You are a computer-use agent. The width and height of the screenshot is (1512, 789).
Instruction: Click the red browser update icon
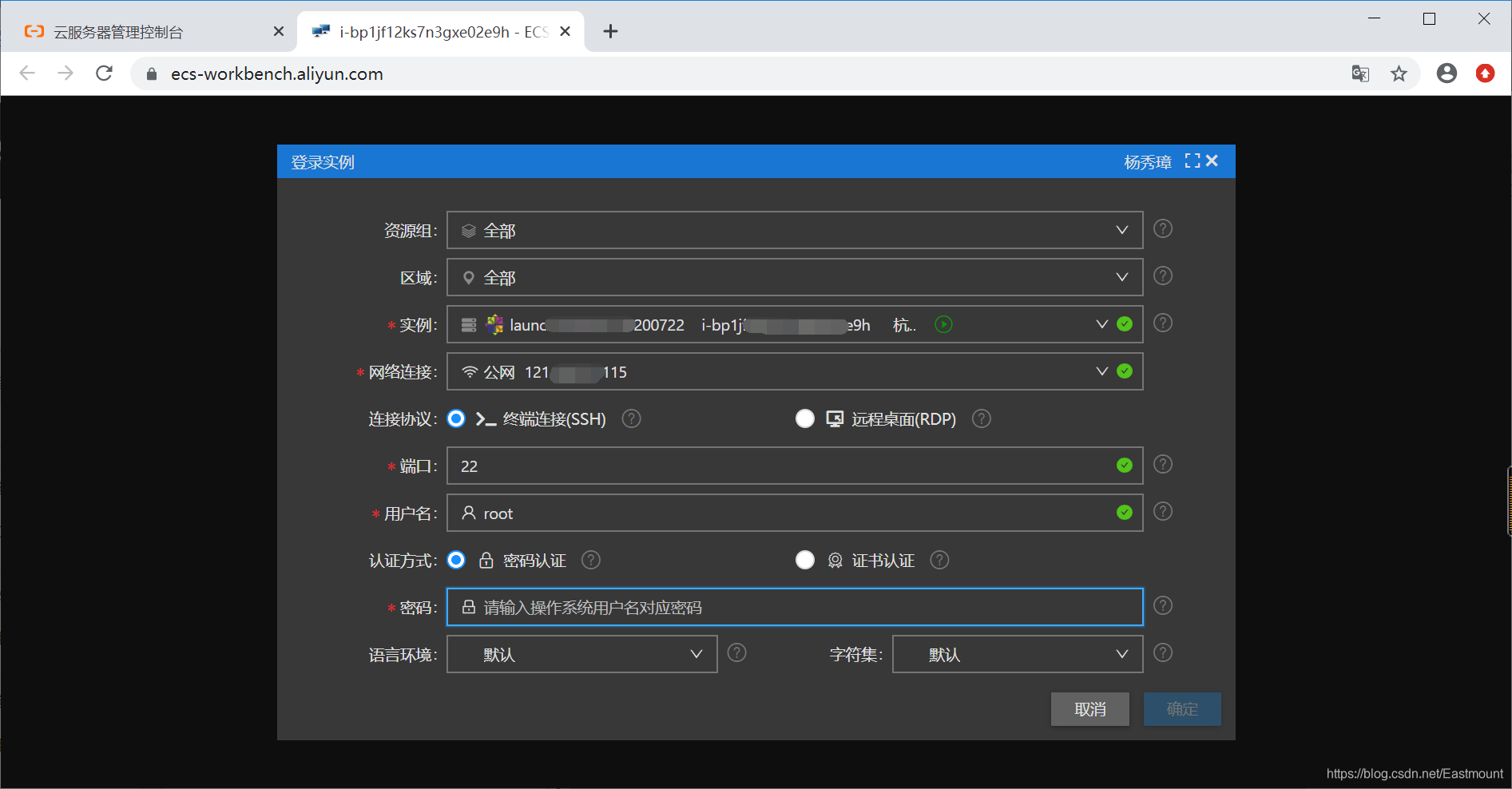point(1485,73)
